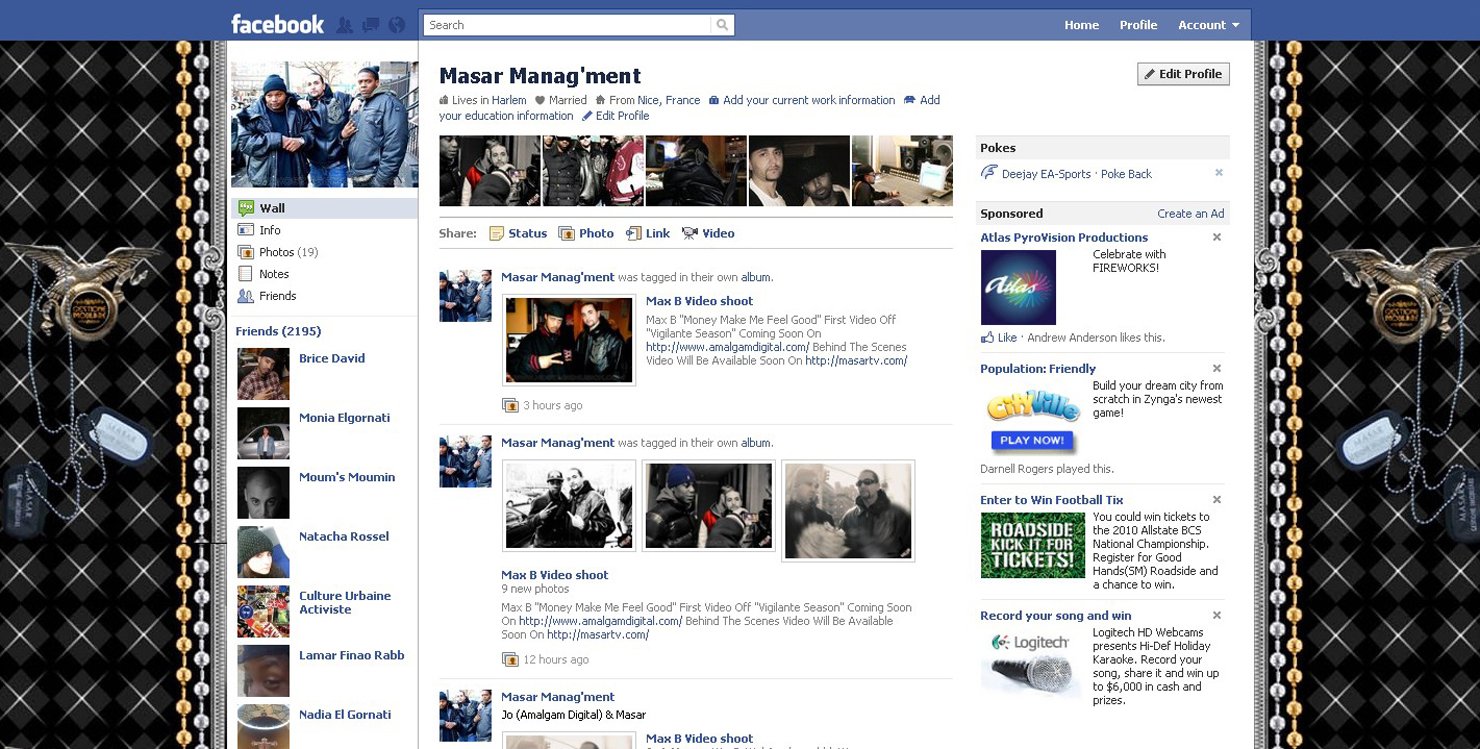
Task: Open the Friends (2195) heading link
Action: coord(278,331)
